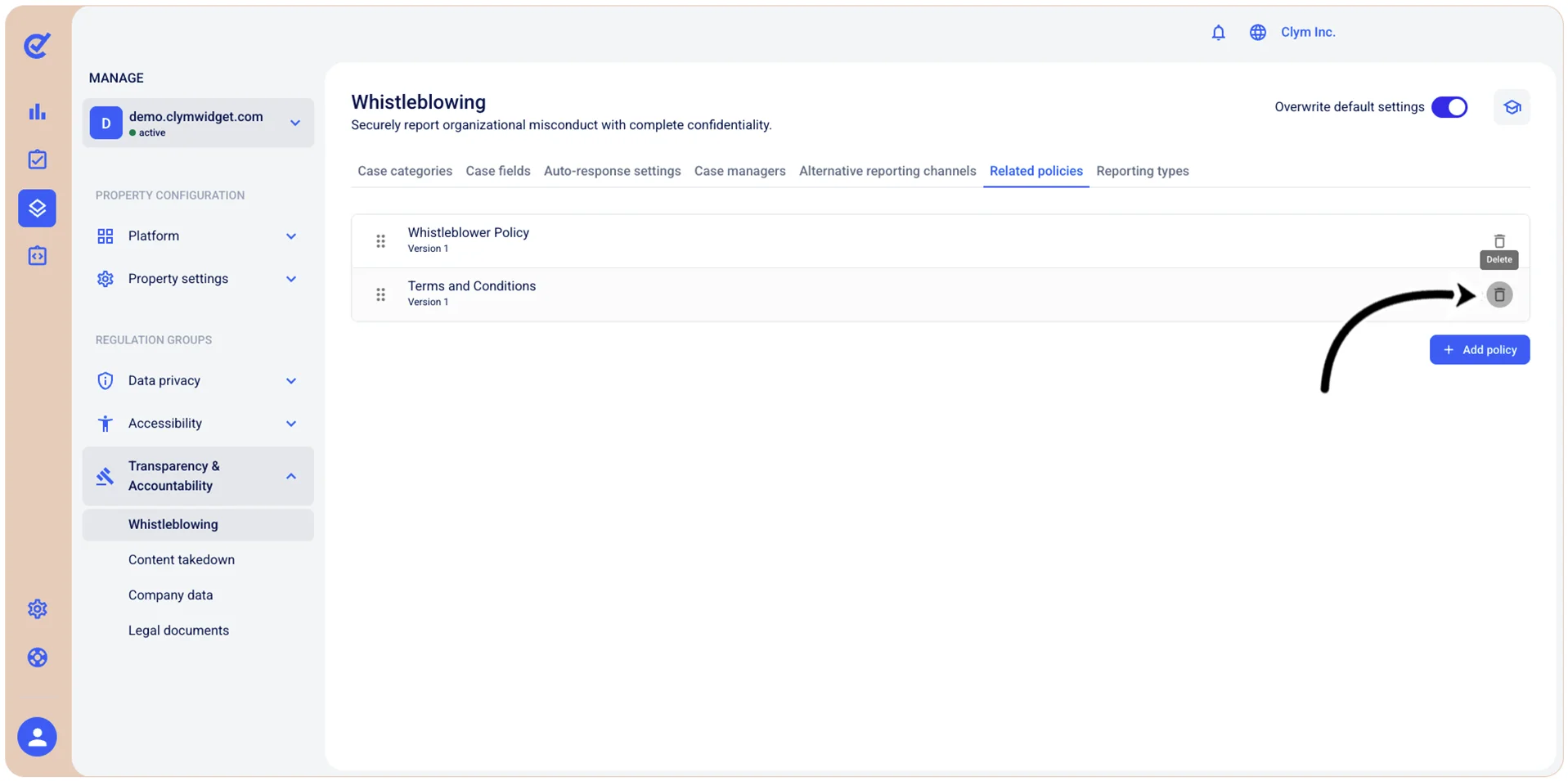The width and height of the screenshot is (1568, 781).
Task: Open the analytics bar chart sidebar icon
Action: (x=37, y=112)
